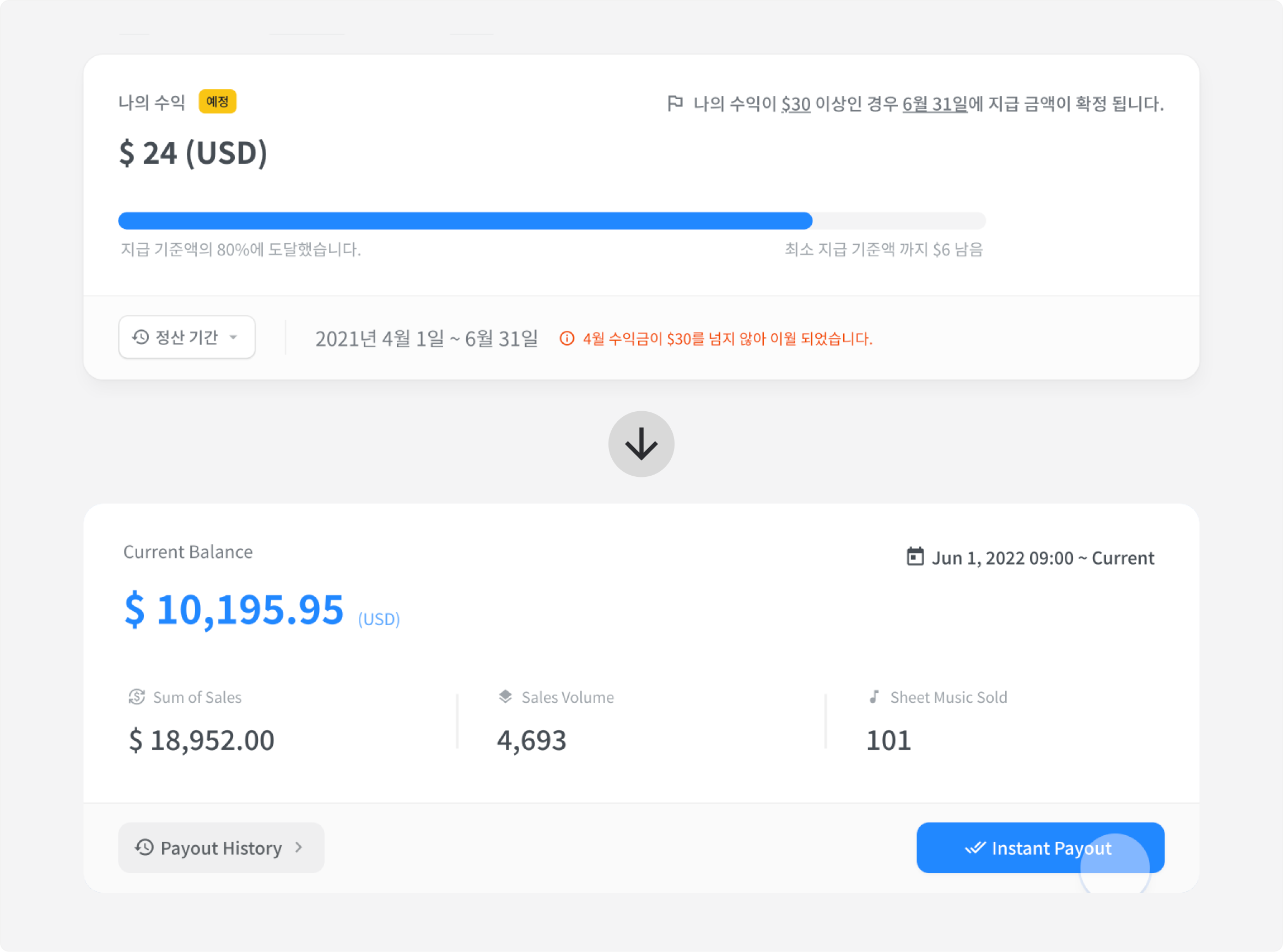Click the 2021년 4월 1일 ~ 6월 31일 date range
This screenshot has width=1283, height=952.
[x=427, y=339]
